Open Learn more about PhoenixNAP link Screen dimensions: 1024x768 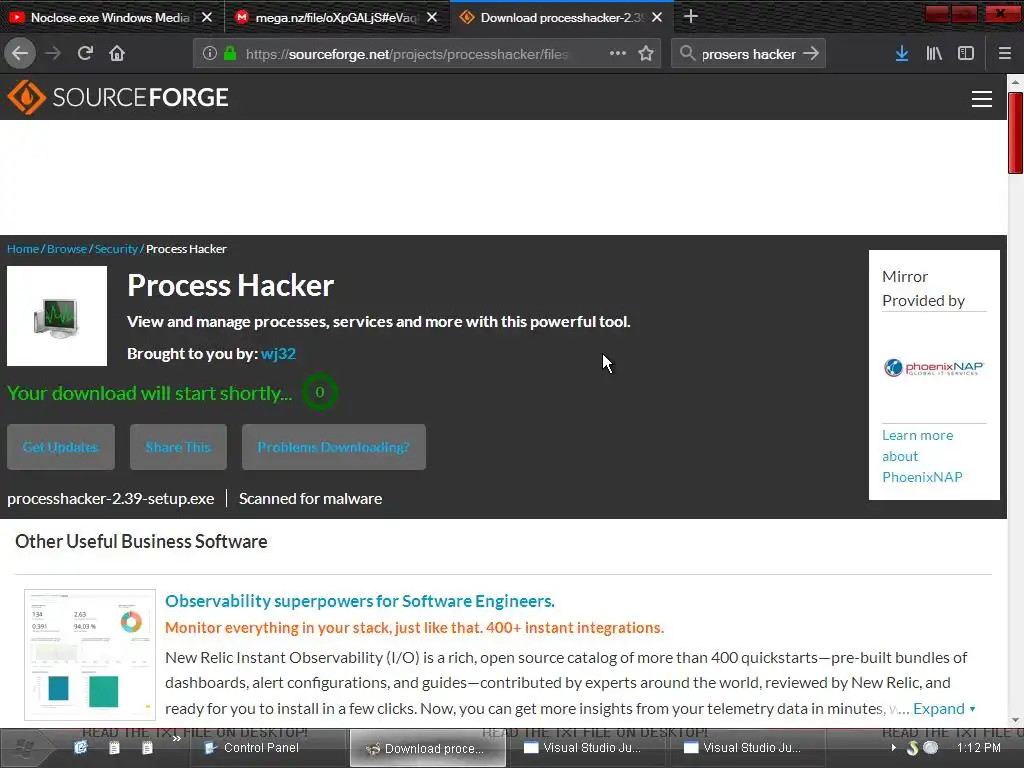pos(922,456)
